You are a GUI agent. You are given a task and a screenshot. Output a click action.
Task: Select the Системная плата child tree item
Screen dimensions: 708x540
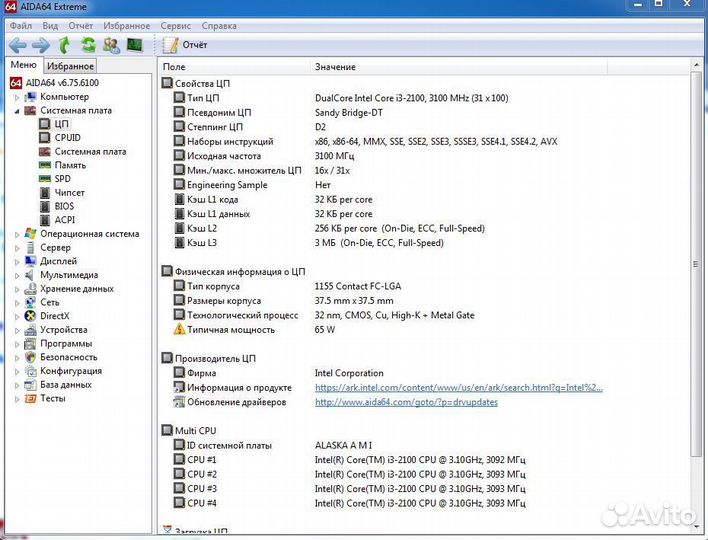point(83,152)
